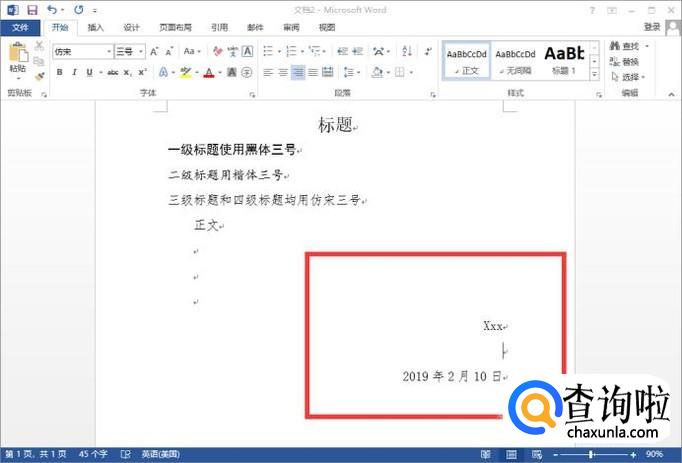Click the Copy icon under the scissors

pos(39,61)
